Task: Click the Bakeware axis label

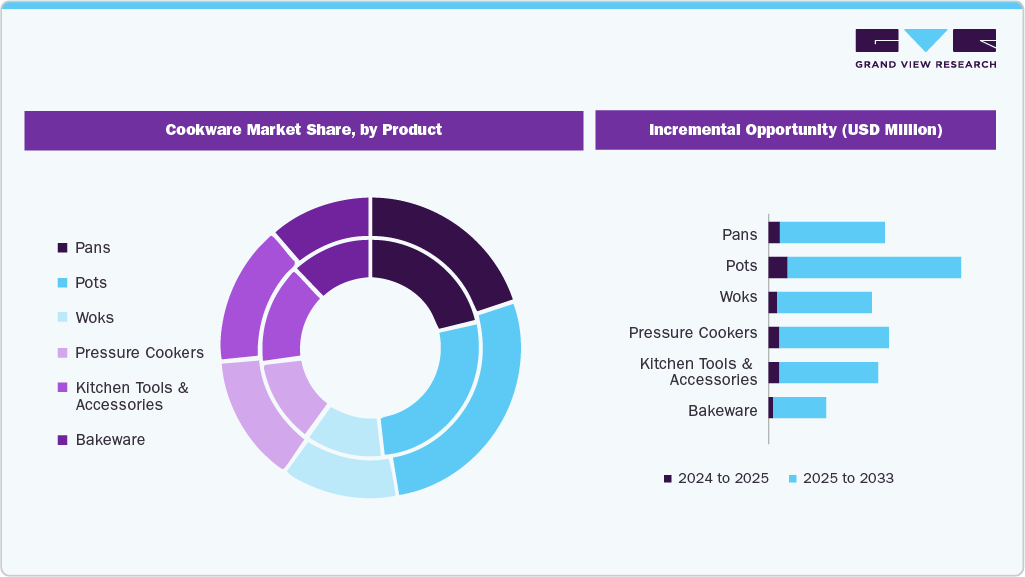Action: coord(722,410)
